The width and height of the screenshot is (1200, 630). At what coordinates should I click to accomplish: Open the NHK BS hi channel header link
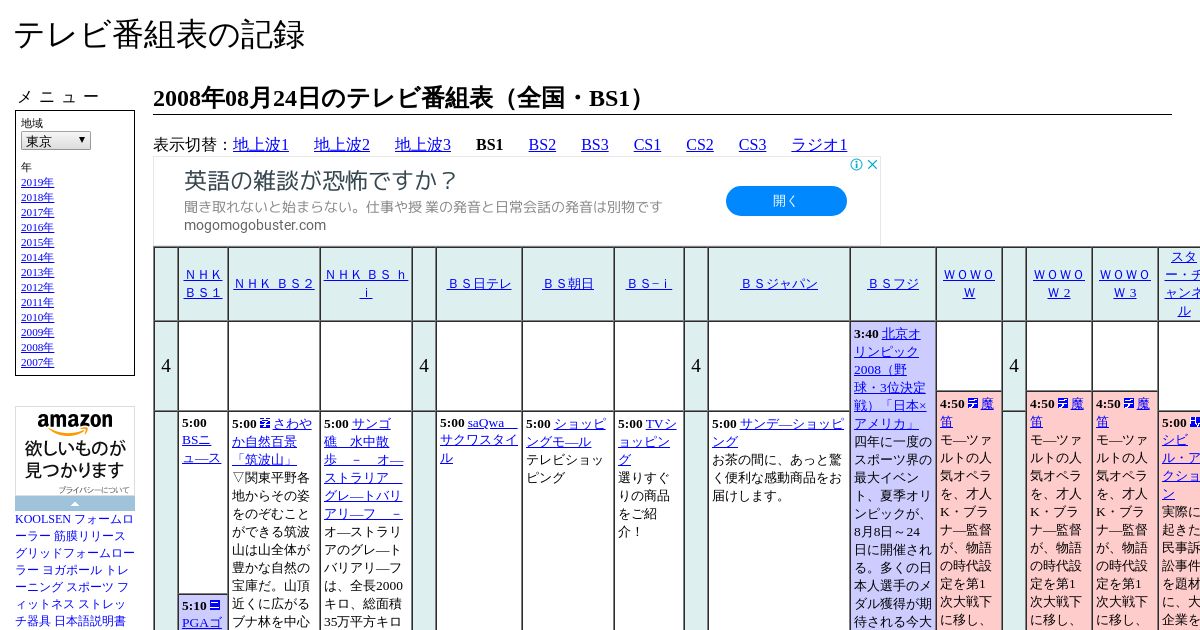(x=366, y=284)
